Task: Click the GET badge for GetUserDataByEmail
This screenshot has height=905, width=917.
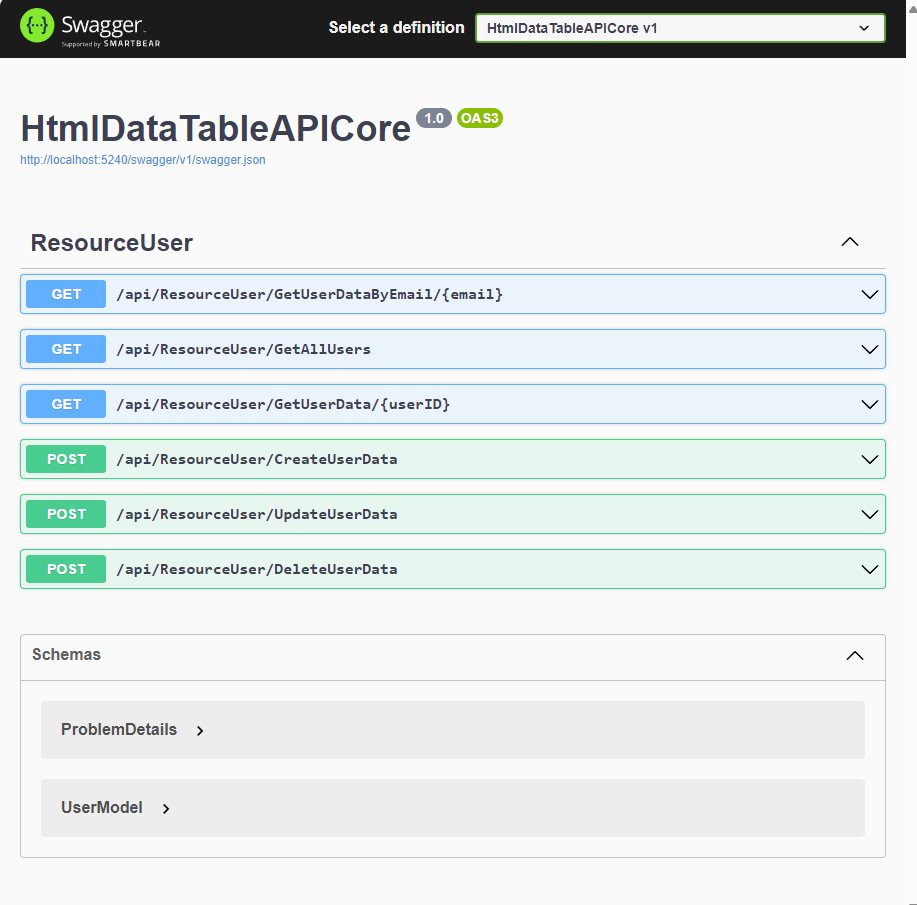Action: 66,294
